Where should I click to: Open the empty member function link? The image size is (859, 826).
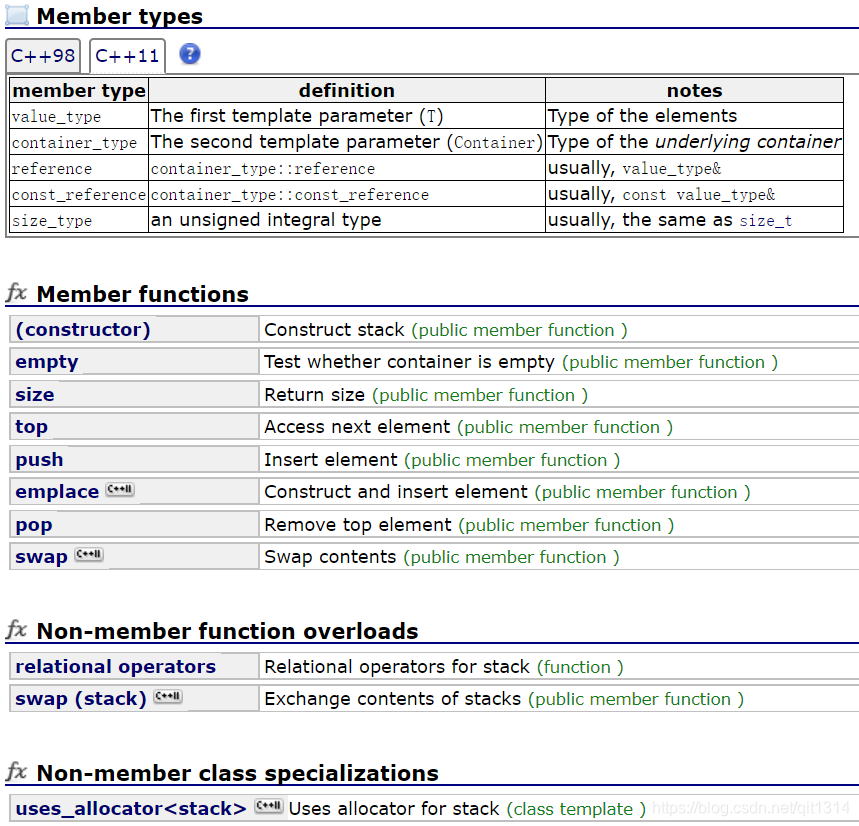point(47,362)
